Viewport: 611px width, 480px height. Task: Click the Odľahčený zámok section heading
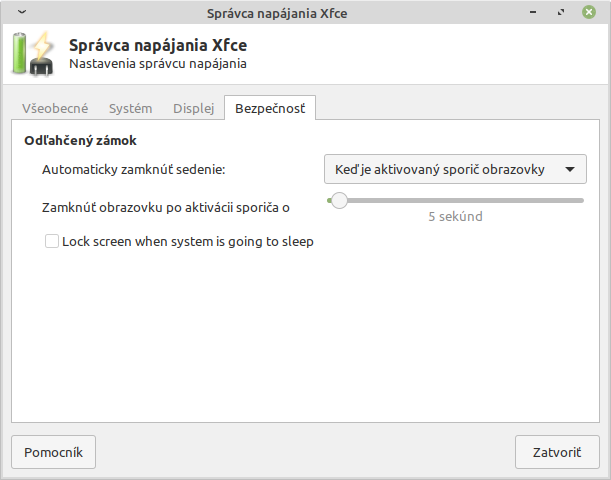click(x=80, y=141)
